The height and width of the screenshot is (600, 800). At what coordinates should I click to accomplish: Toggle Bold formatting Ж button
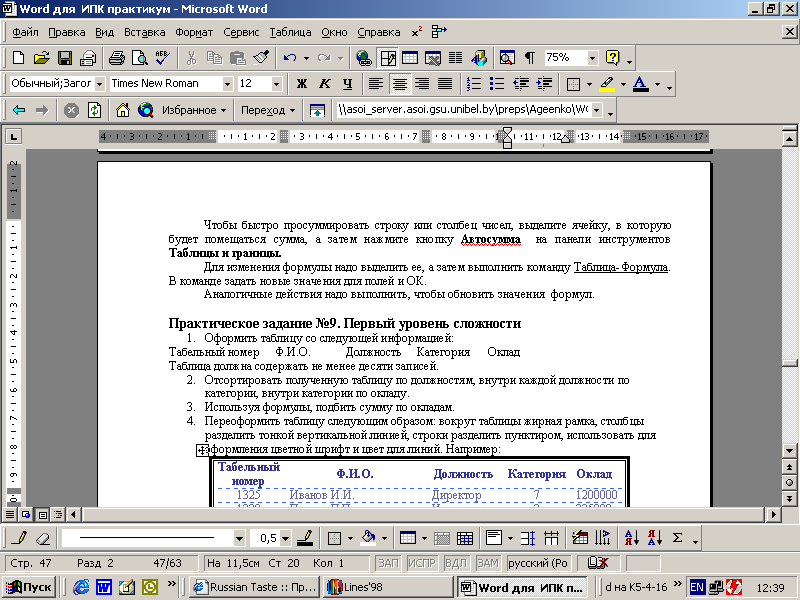coord(302,84)
